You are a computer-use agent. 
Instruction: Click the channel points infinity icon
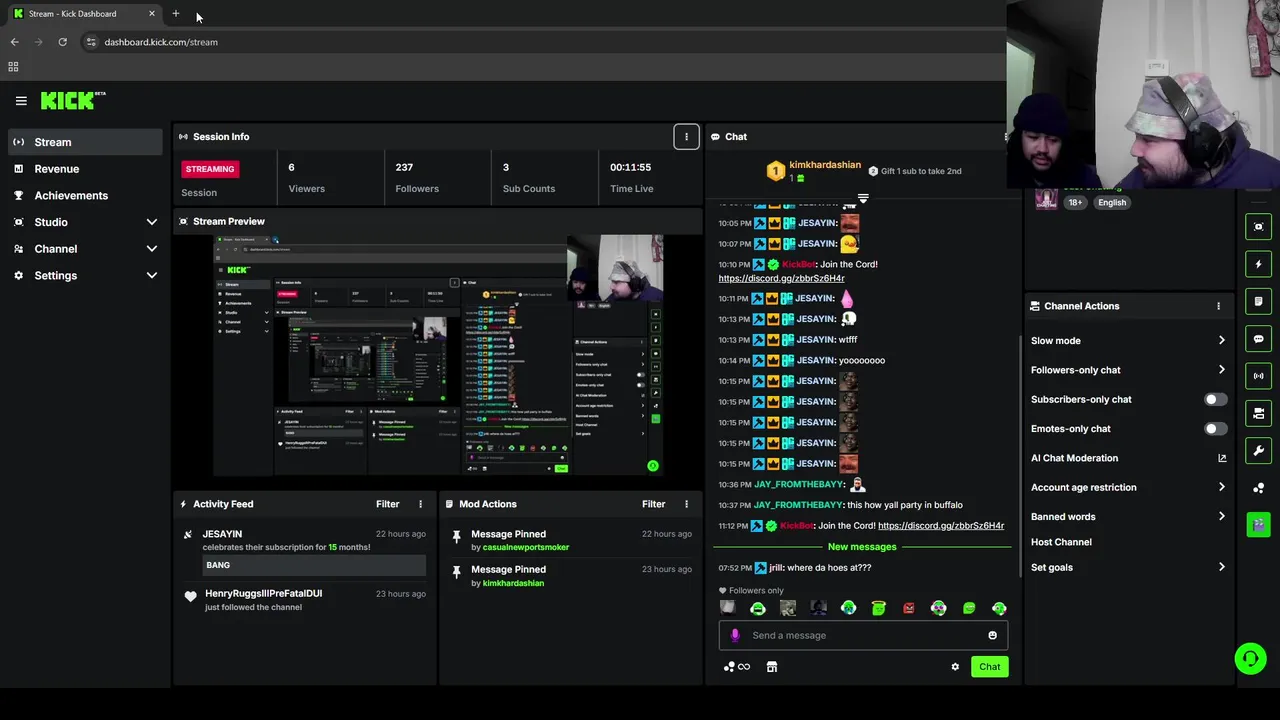(737, 667)
